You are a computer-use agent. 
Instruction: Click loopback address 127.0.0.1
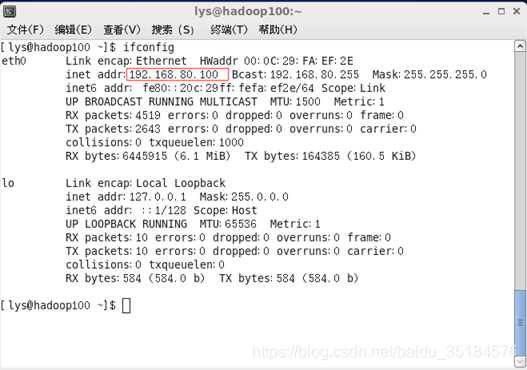[x=157, y=197]
